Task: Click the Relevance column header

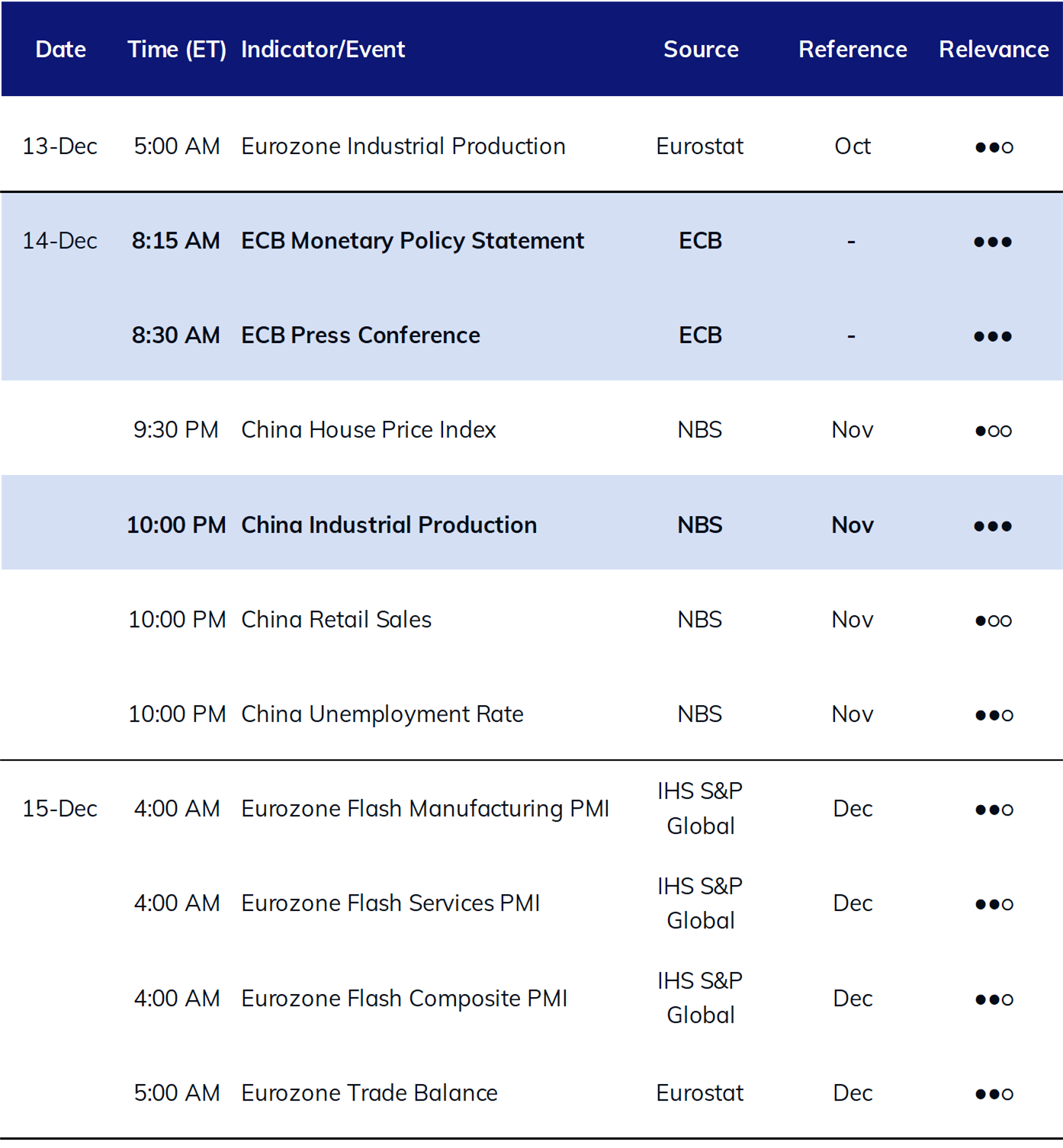Action: (994, 50)
